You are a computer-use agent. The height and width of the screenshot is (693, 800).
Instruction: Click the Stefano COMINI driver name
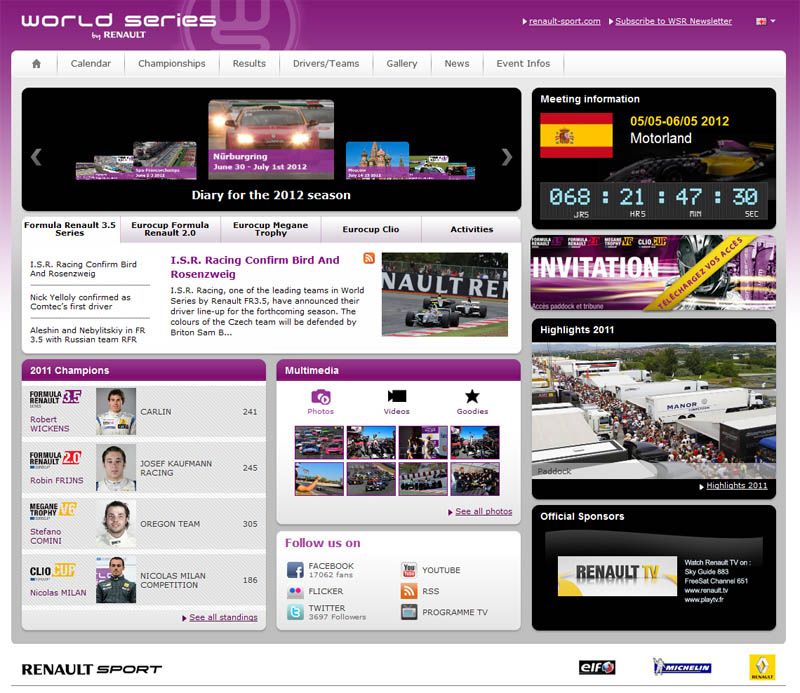[46, 536]
